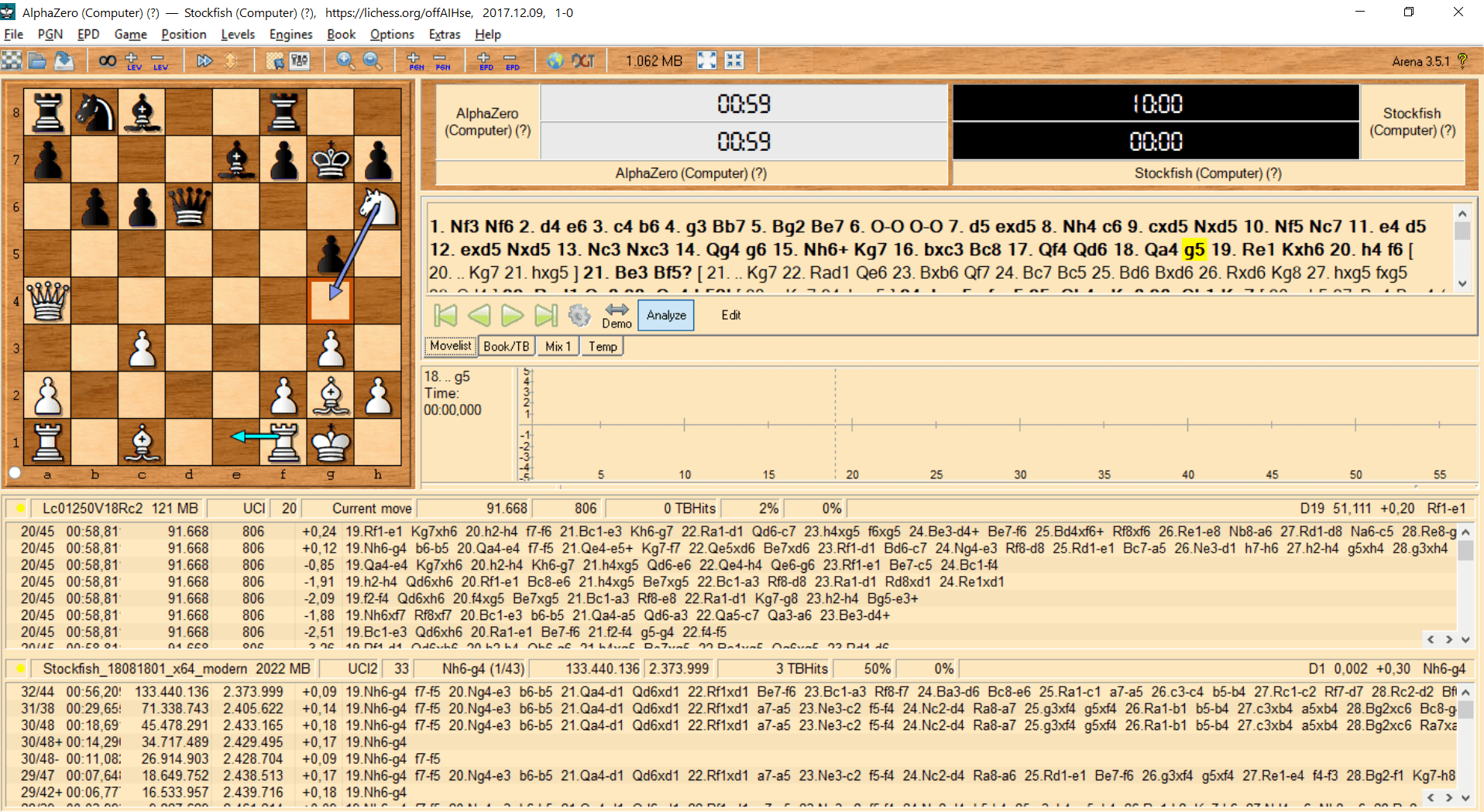Switch to the Temp tab
Viewport: 1484px width, 812px height.
pos(603,346)
